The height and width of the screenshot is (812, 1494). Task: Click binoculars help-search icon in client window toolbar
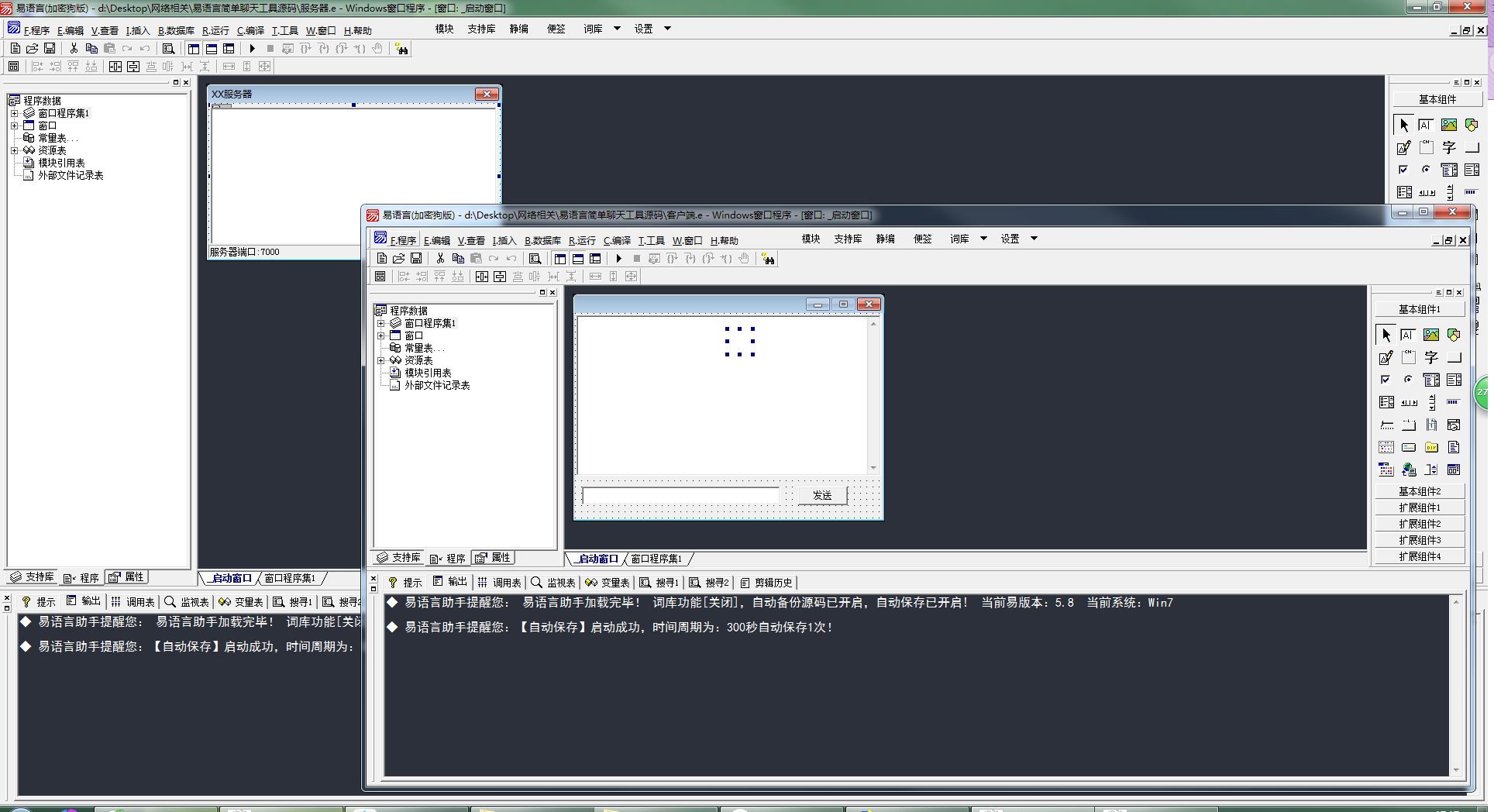pos(768,259)
